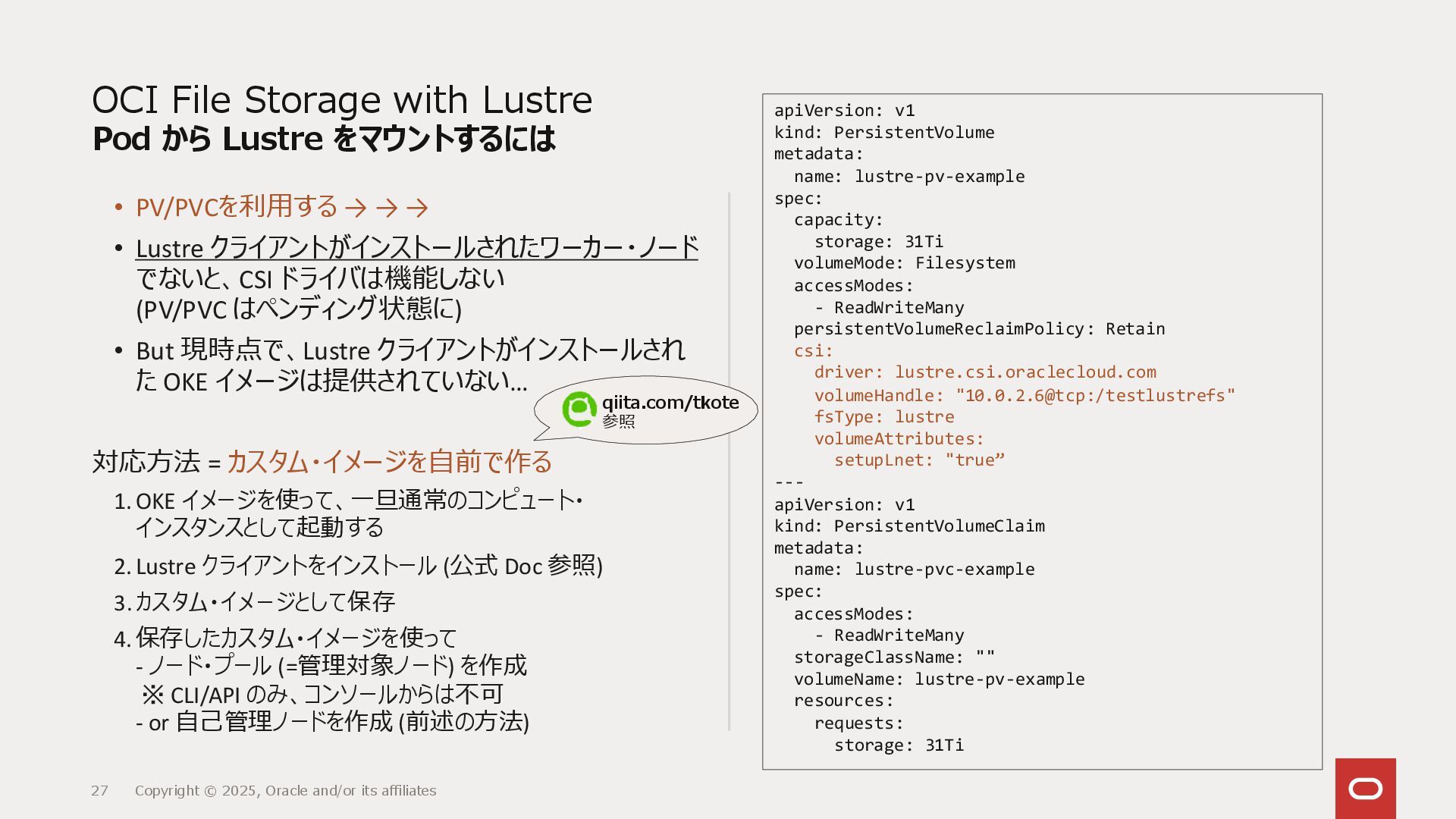The width and height of the screenshot is (1456, 819).
Task: Click the PV/PVC orange bullet text
Action: point(237,207)
